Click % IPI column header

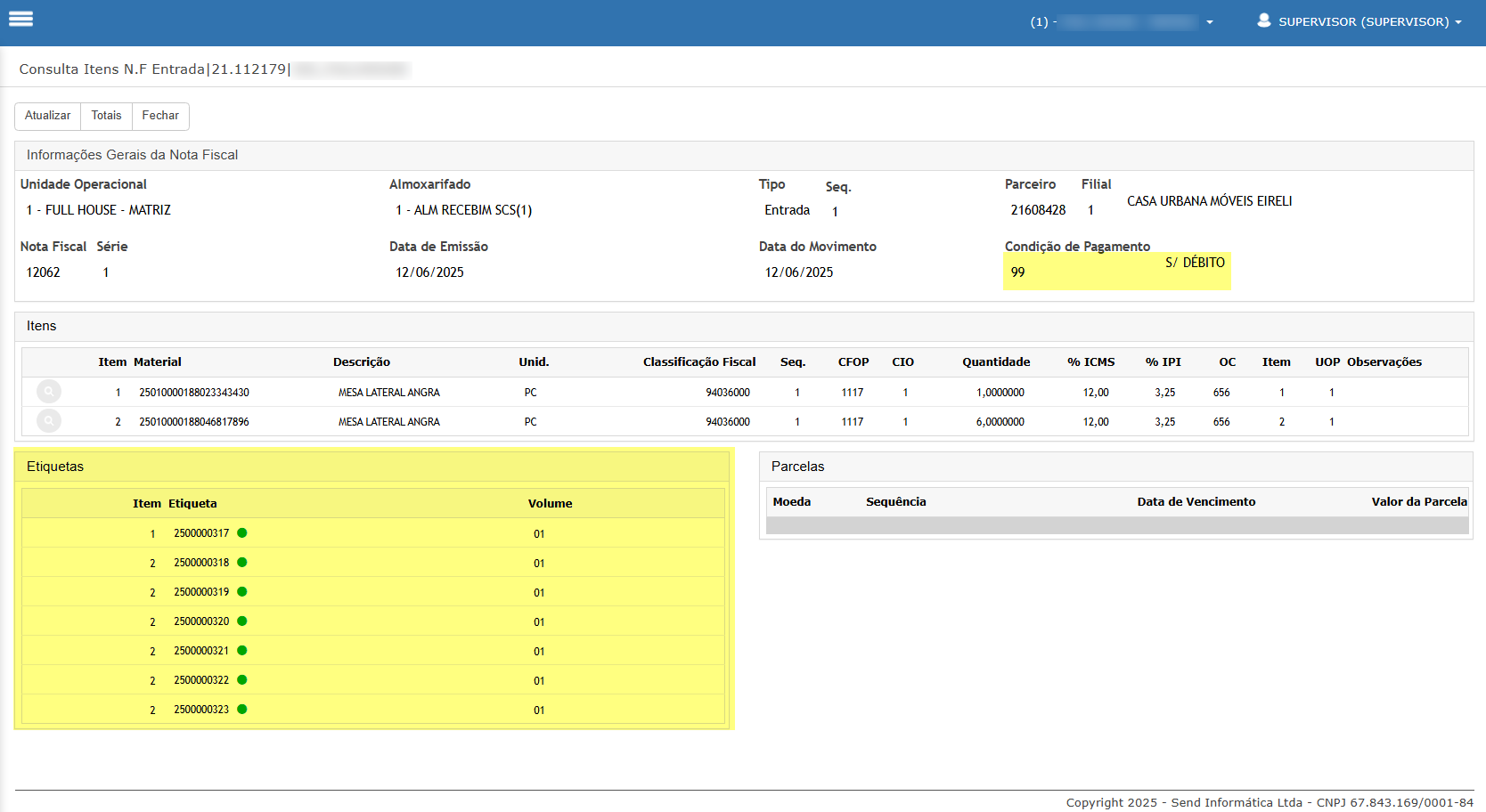(1163, 362)
